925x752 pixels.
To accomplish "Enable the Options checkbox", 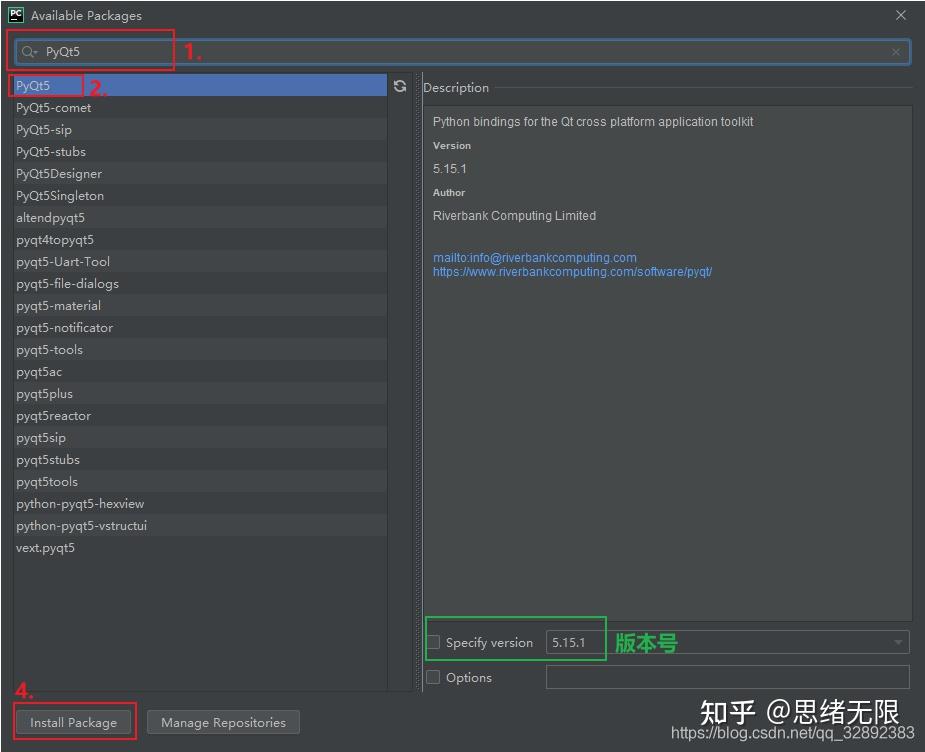I will coord(434,677).
